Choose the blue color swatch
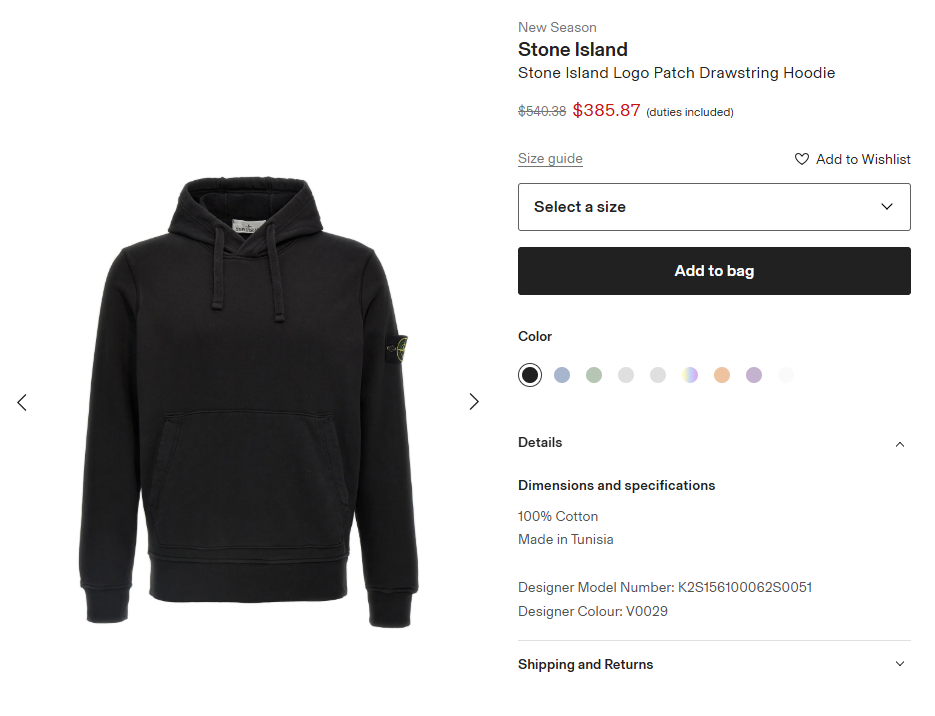The image size is (935, 716). (x=562, y=375)
